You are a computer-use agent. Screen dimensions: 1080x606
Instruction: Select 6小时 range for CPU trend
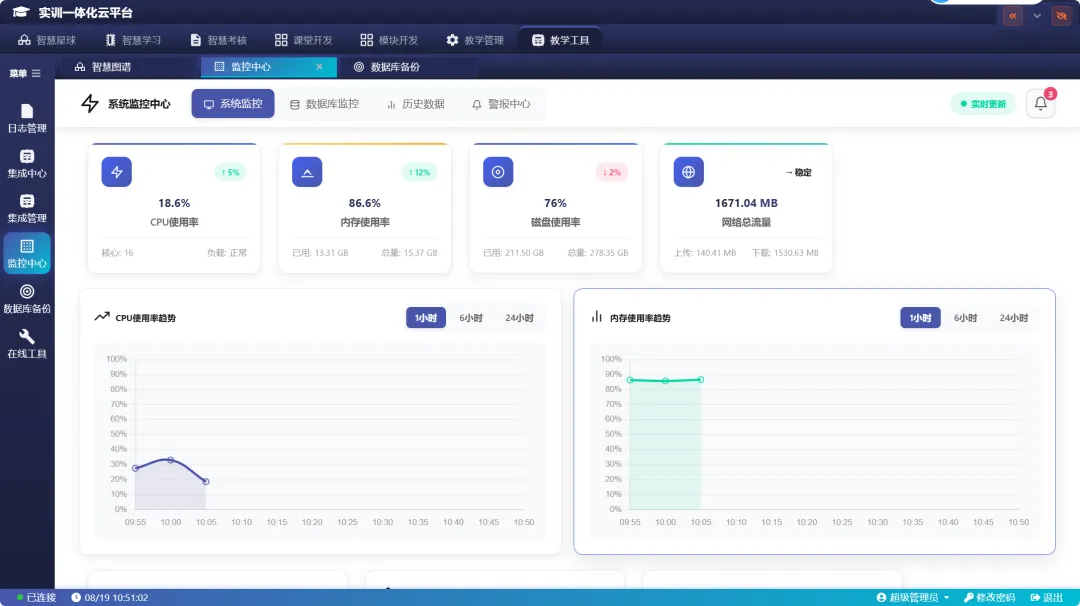click(x=471, y=317)
